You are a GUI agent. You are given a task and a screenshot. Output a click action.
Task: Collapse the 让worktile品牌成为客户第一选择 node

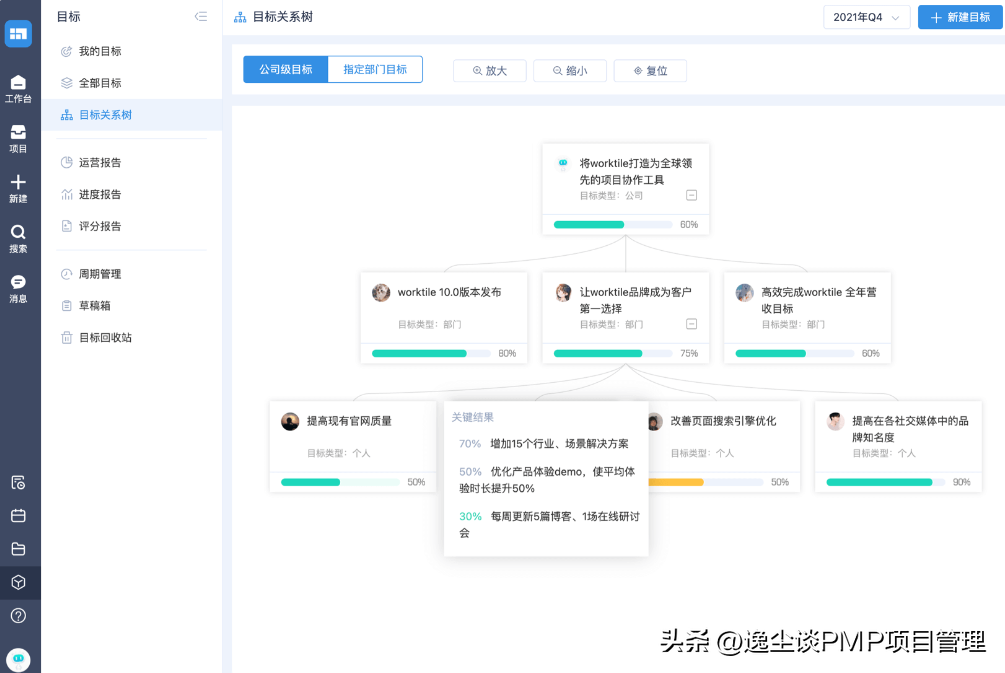[691, 324]
